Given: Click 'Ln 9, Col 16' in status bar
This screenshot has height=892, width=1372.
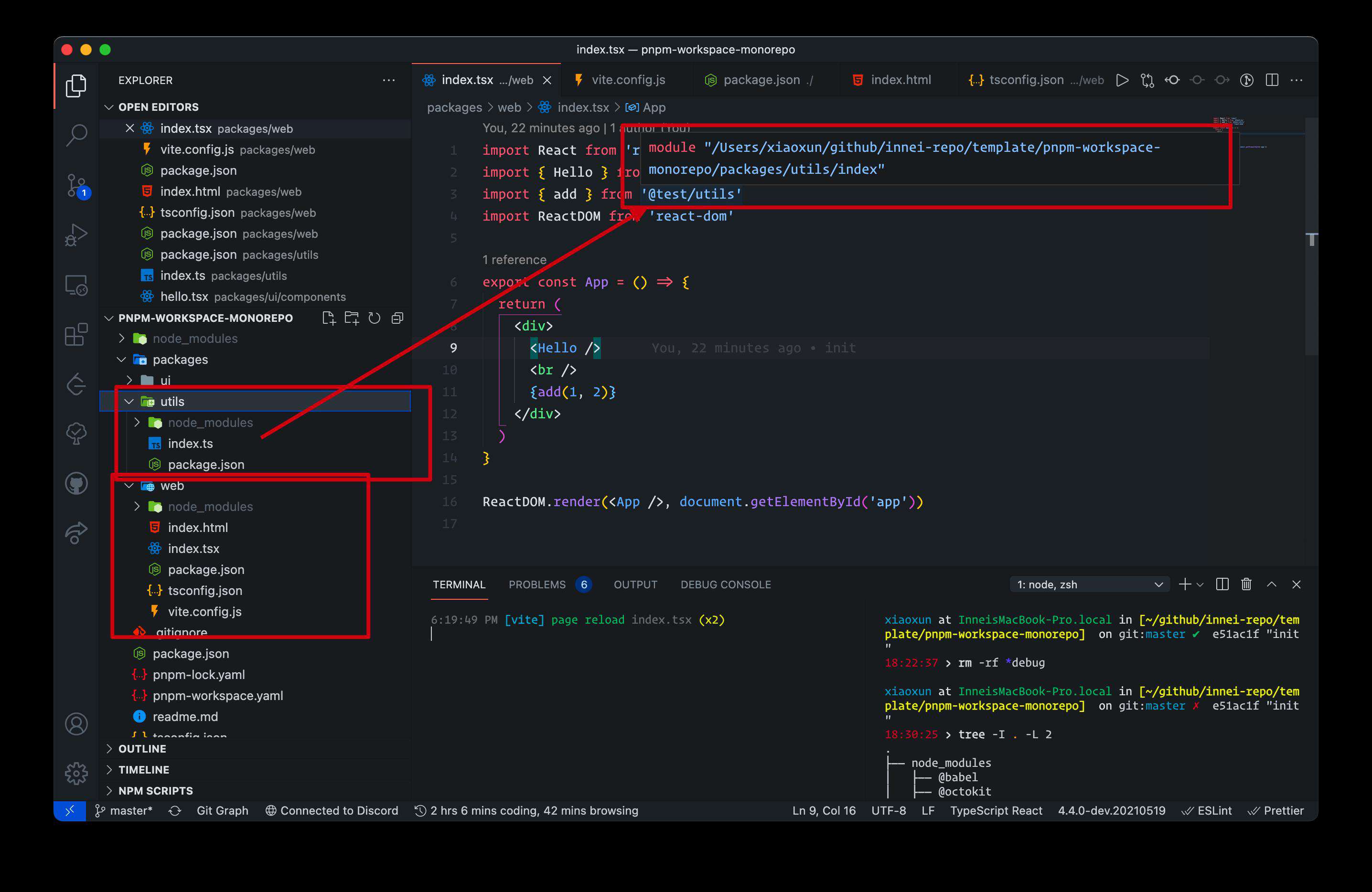Looking at the screenshot, I should 824,811.
